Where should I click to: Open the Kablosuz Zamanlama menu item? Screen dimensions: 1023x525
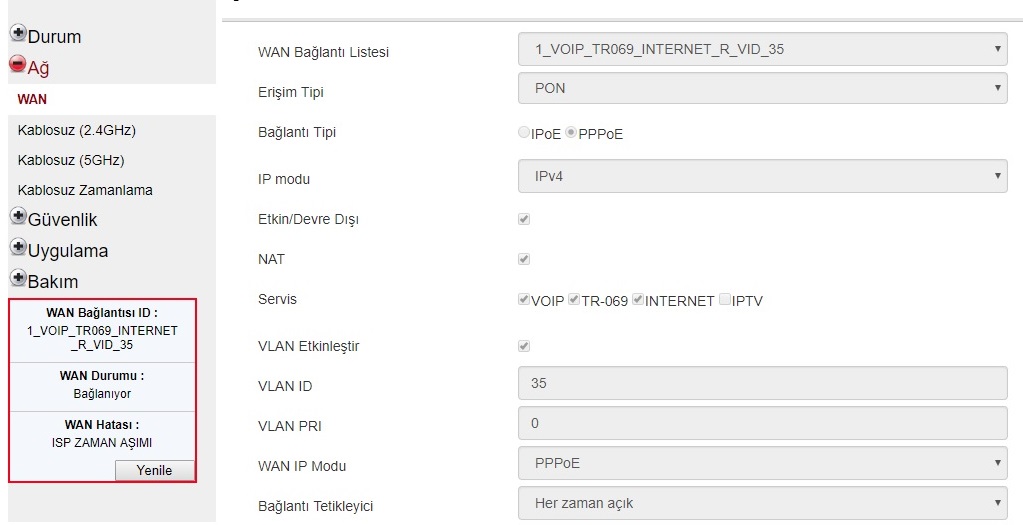point(85,190)
